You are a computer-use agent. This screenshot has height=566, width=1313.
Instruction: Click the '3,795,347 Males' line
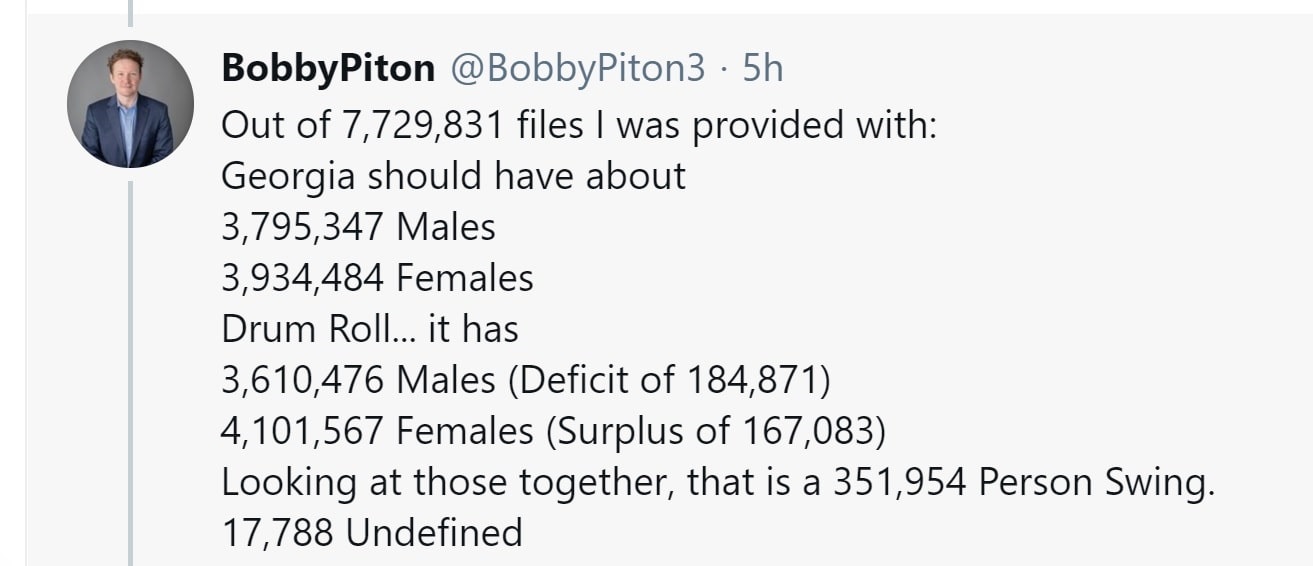[x=358, y=228]
